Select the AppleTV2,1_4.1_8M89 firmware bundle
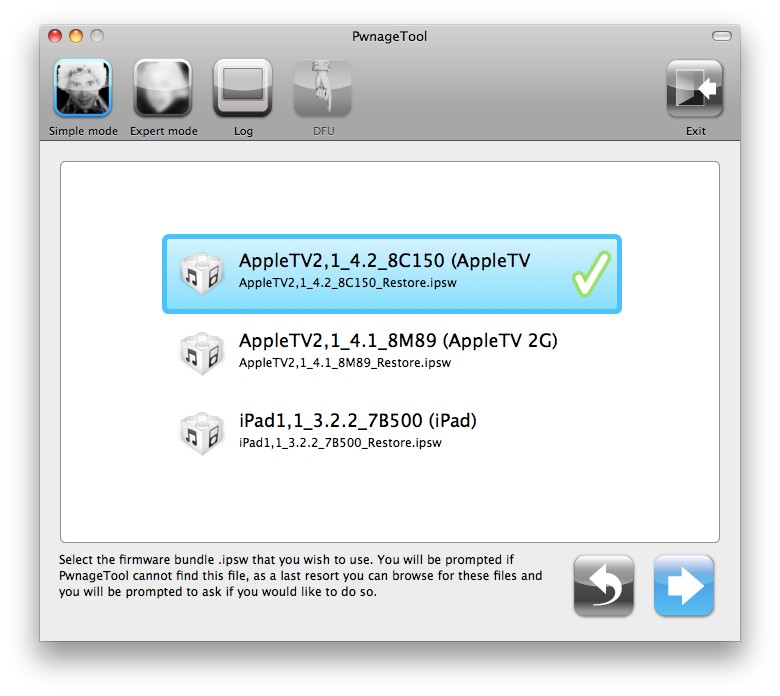The image size is (780, 696). point(392,353)
